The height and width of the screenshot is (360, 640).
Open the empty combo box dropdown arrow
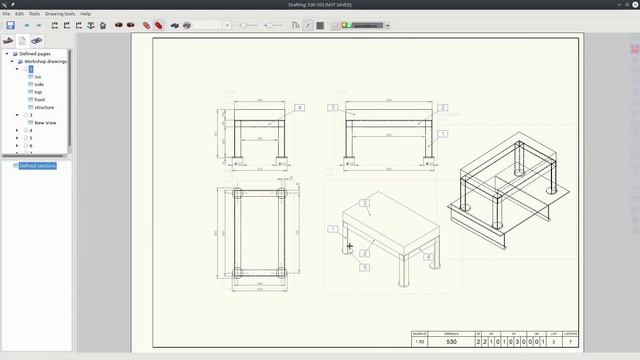(x=227, y=25)
